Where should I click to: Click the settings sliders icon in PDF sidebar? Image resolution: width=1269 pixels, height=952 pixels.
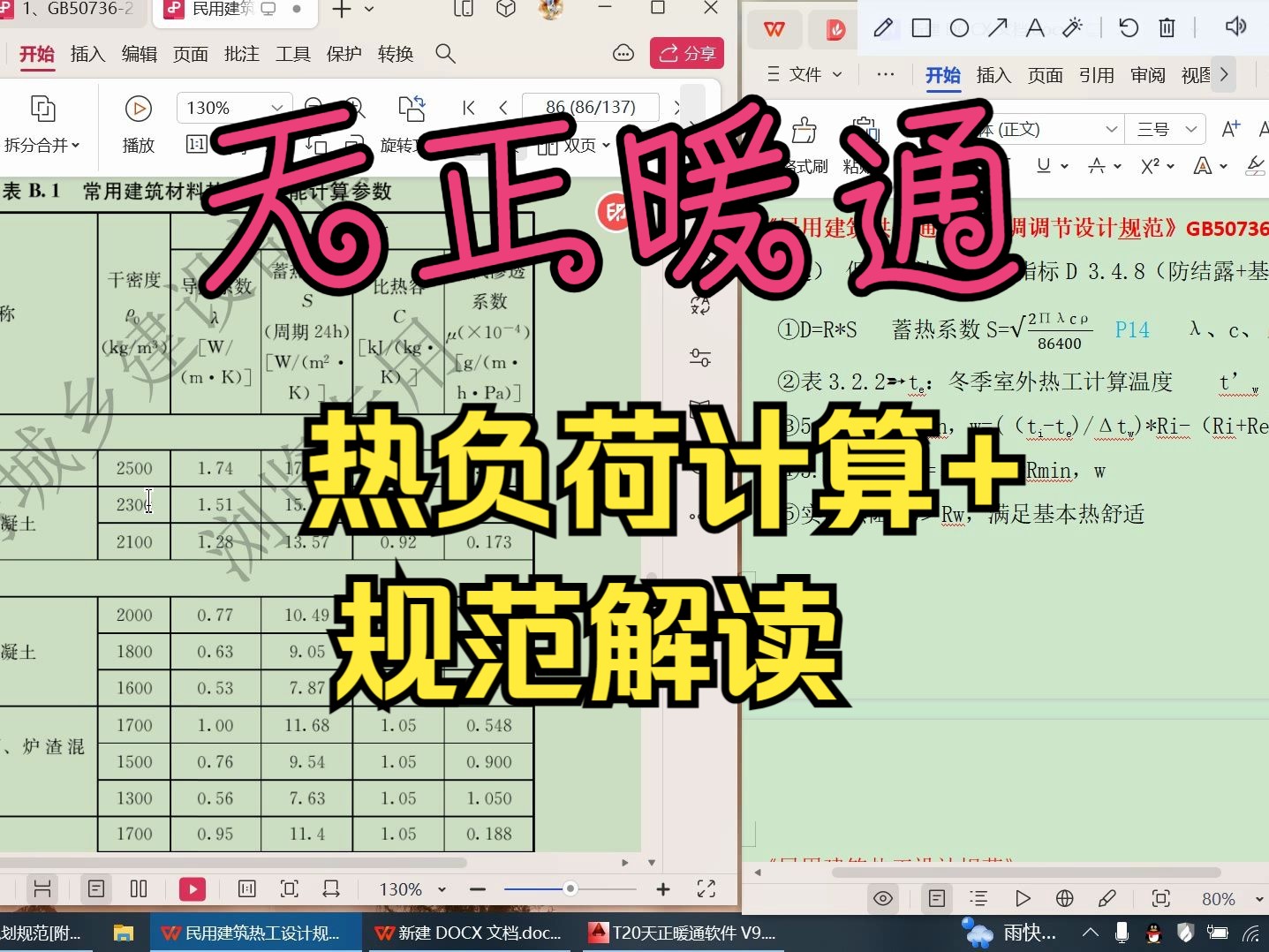[x=700, y=358]
